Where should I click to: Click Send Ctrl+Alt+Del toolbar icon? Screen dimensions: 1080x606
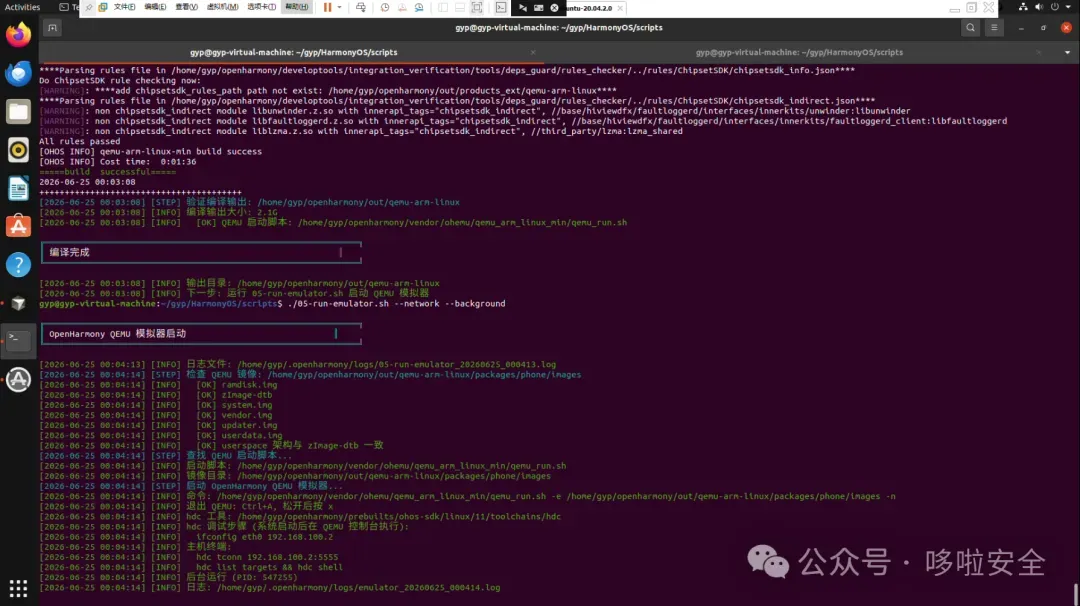pyautogui.click(x=361, y=7)
